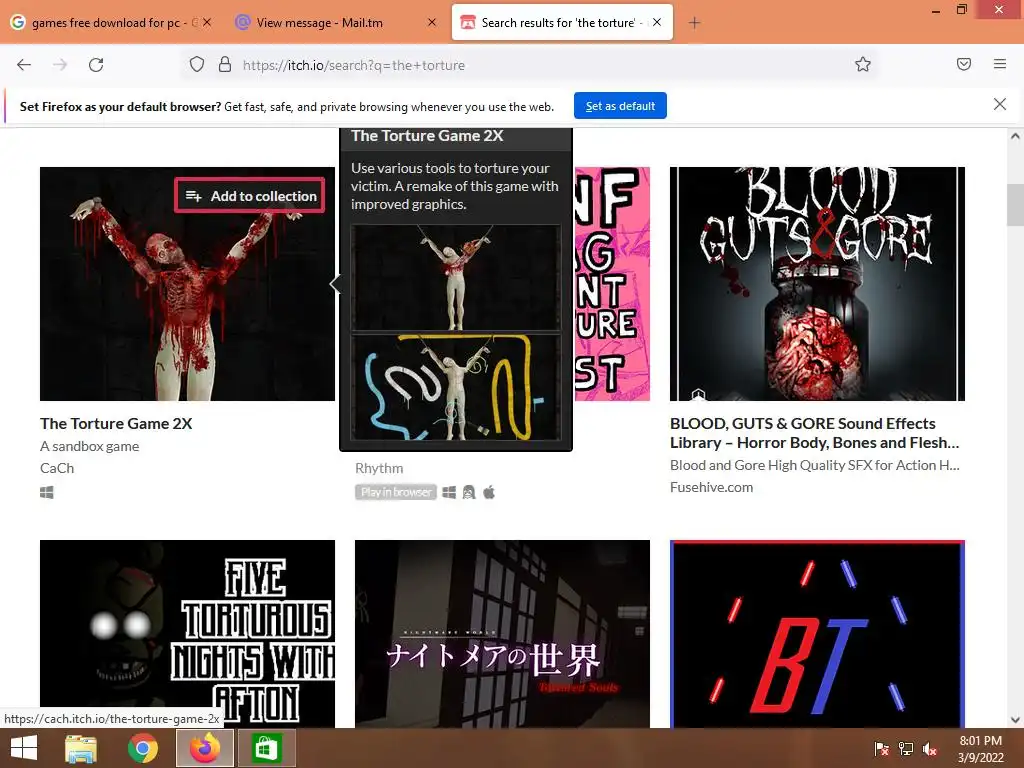Click the 'Blood and Gore High Quality SFX' description
The width and height of the screenshot is (1024, 768).
coord(814,465)
